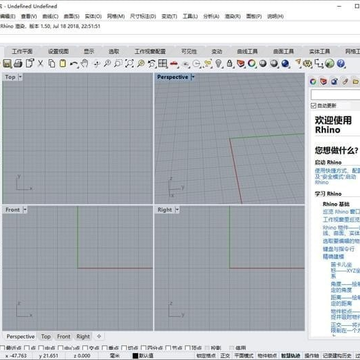Toggle the 四分点 (Quad) osnap checkbox
Viewport: 360px width, 360px height.
pyautogui.click(x=143, y=348)
